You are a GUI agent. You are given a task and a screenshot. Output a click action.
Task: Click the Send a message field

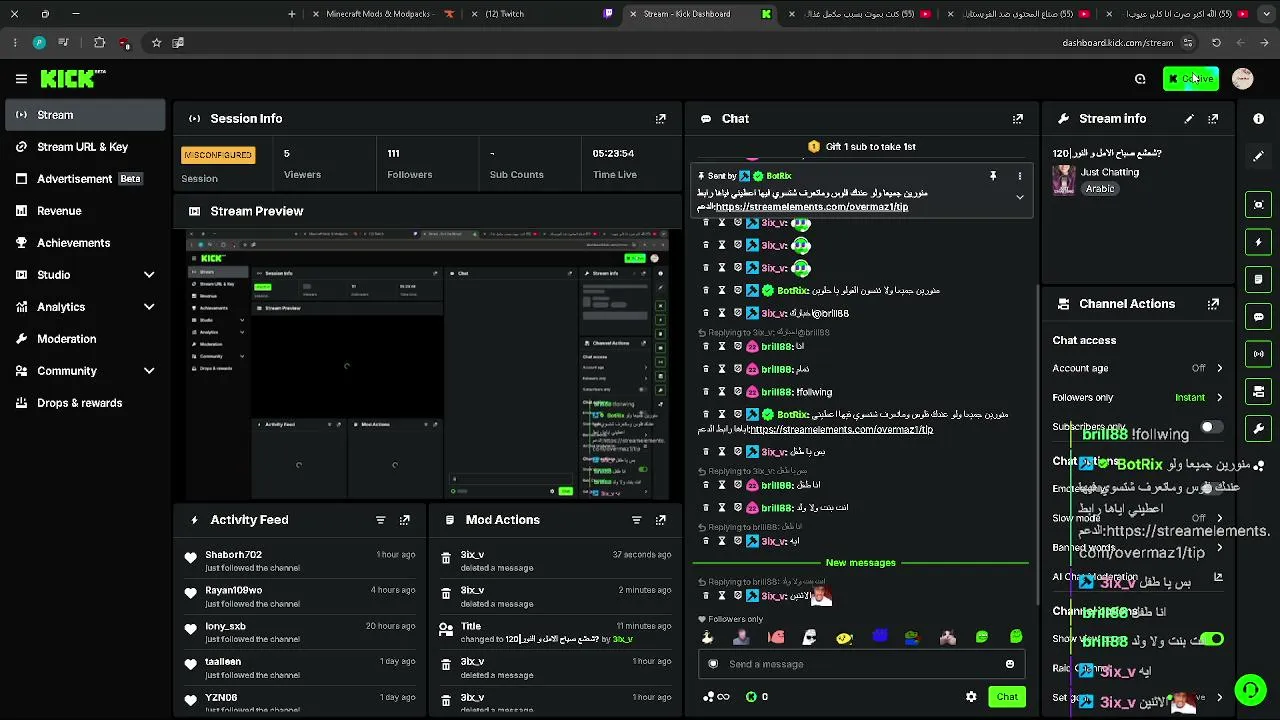click(860, 664)
